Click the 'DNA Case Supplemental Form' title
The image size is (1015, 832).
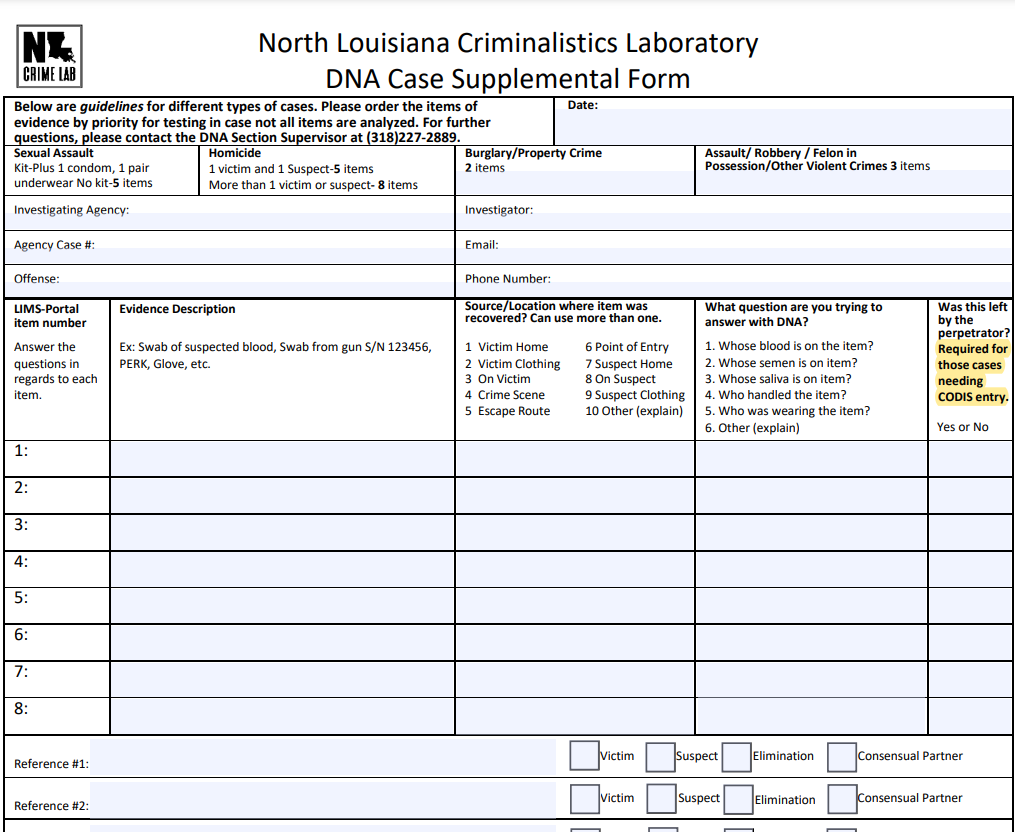[x=508, y=79]
